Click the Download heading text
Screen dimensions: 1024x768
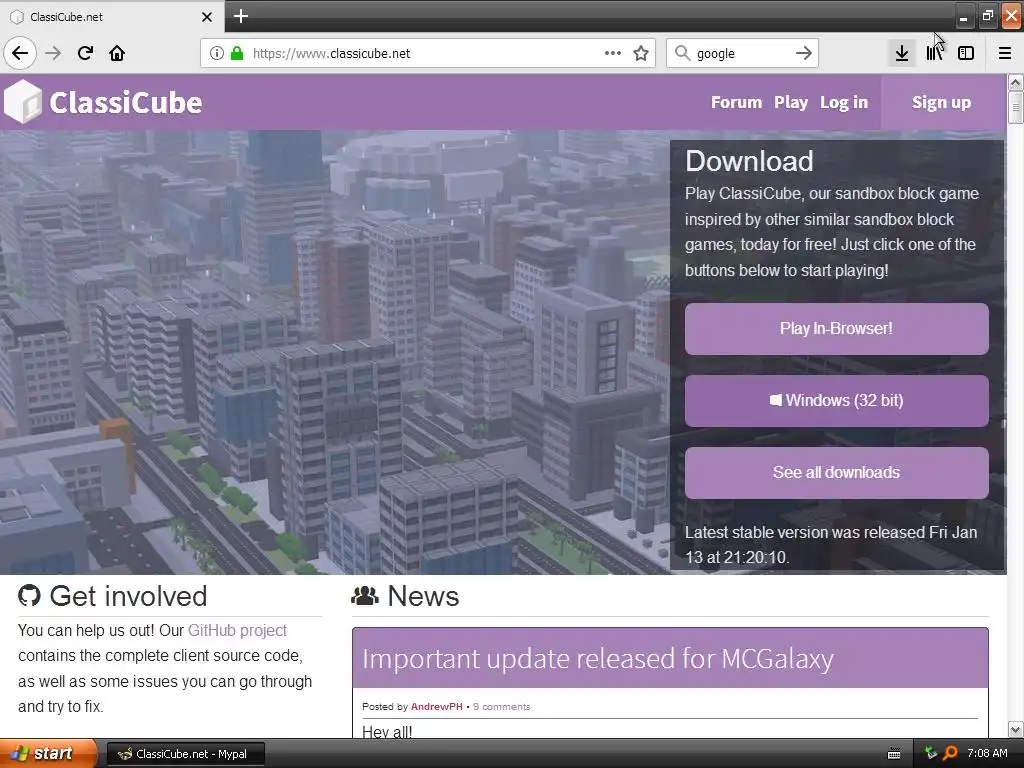[x=749, y=161]
